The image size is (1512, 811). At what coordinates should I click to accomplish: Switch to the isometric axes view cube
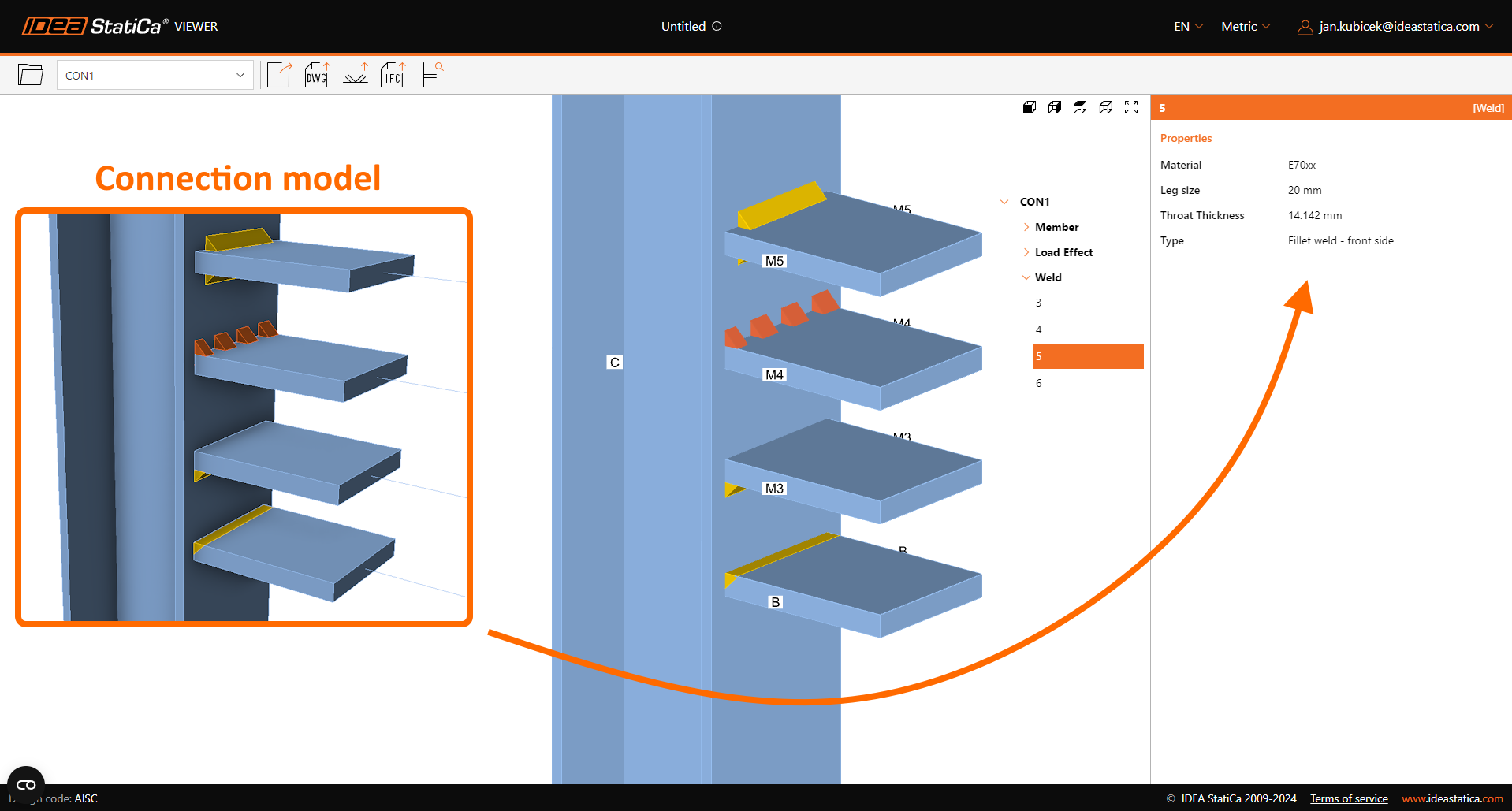1106,107
